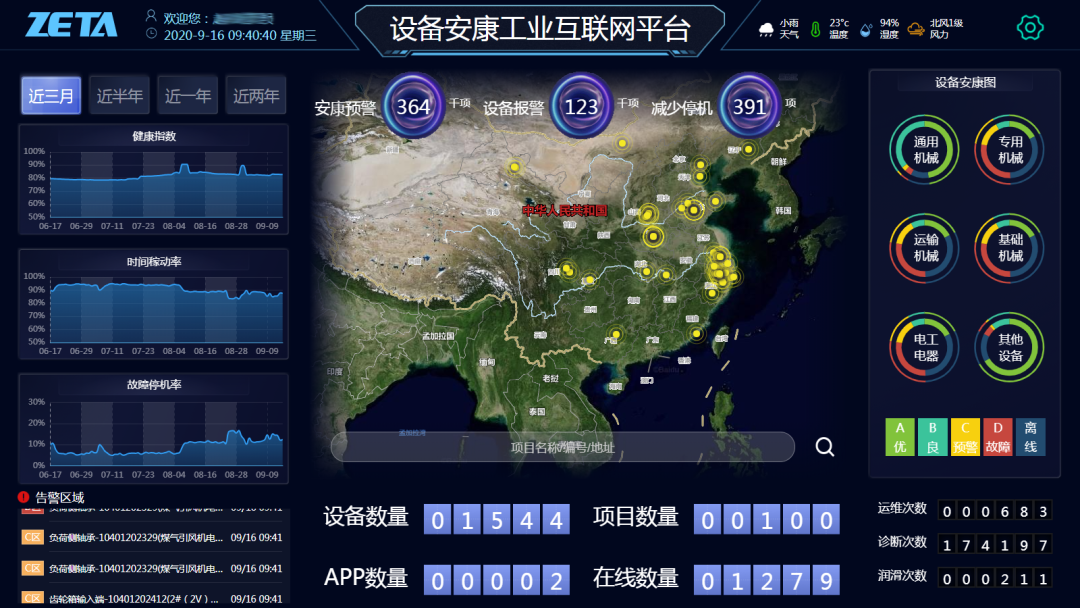Click the user profile icon beside 欢迎您

pyautogui.click(x=151, y=16)
